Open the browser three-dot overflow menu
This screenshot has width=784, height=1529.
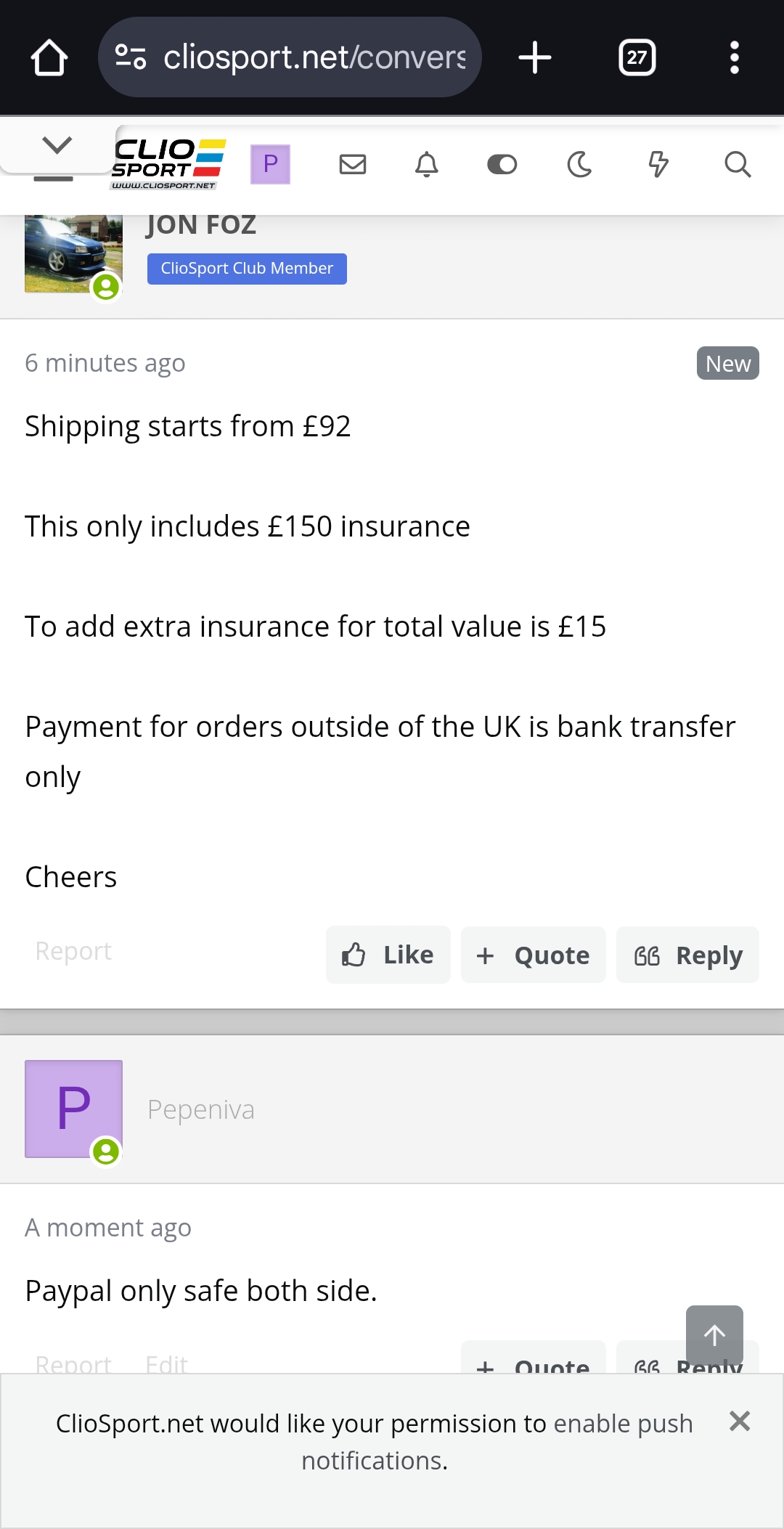click(x=735, y=57)
